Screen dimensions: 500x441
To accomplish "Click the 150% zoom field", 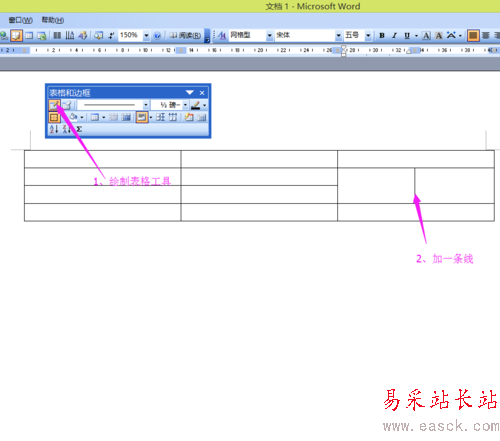I will 131,35.
